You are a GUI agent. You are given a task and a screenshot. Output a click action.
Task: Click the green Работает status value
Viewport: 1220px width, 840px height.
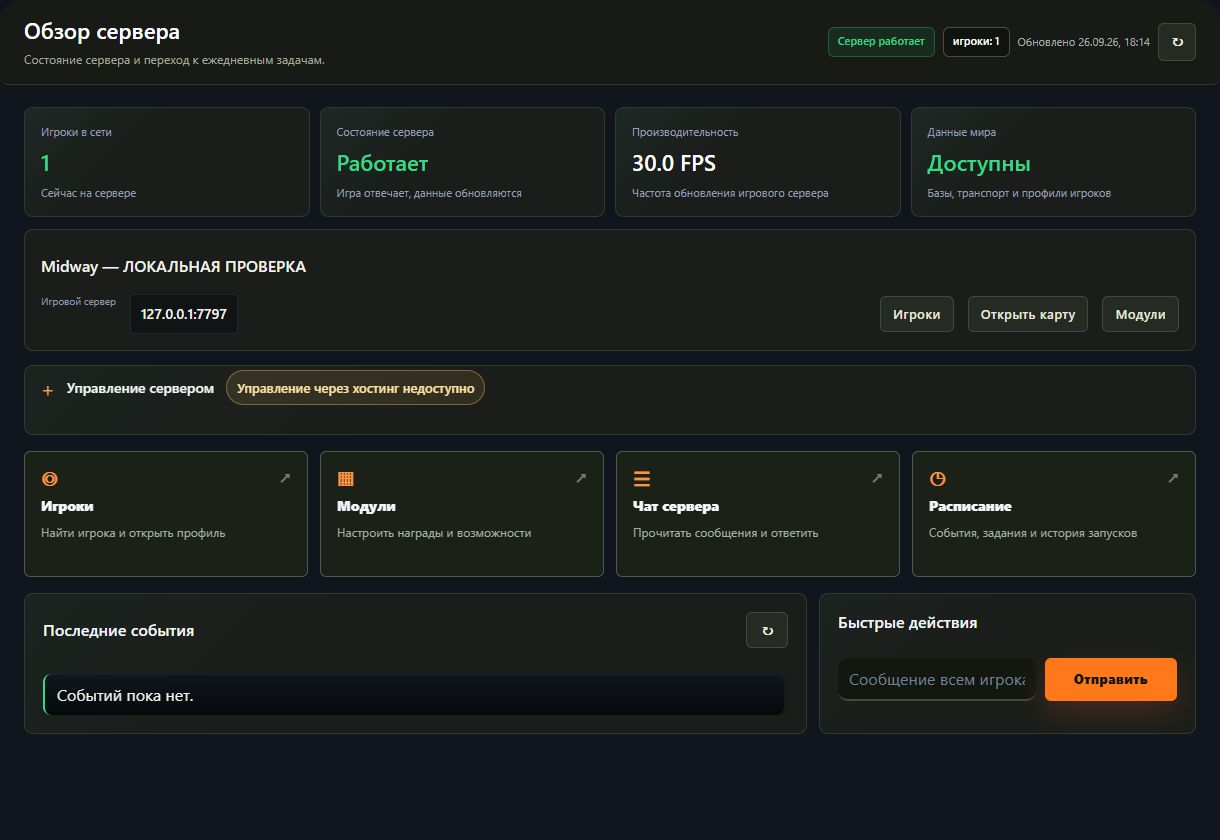[x=382, y=163]
